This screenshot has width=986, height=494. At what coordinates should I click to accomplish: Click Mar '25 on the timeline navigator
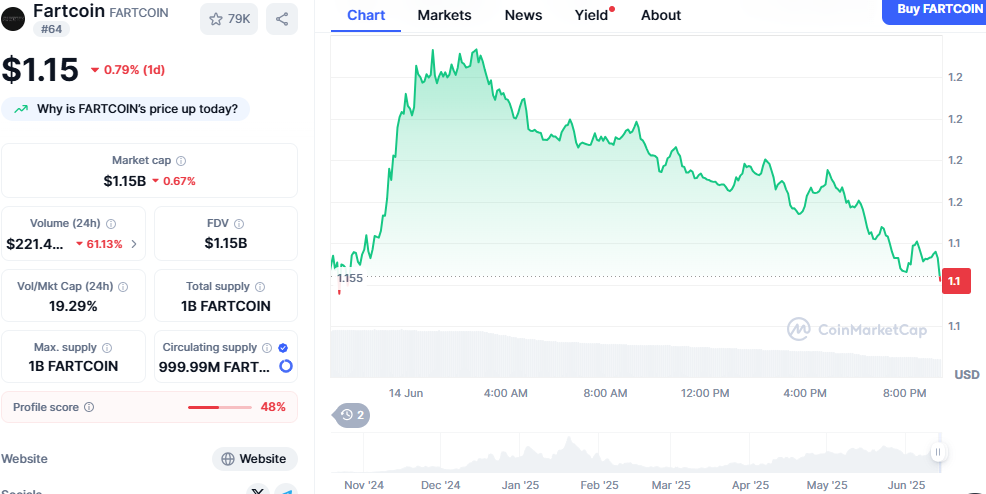coord(671,485)
